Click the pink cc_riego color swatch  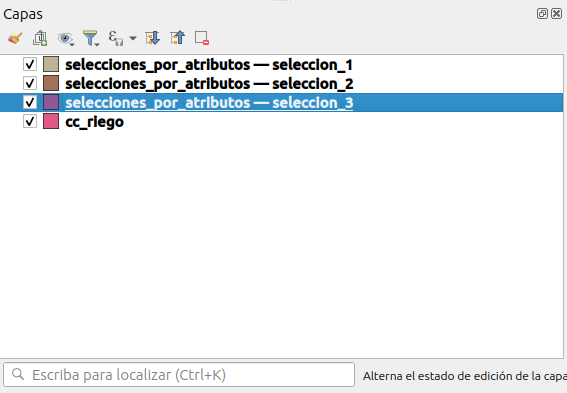pos(51,121)
